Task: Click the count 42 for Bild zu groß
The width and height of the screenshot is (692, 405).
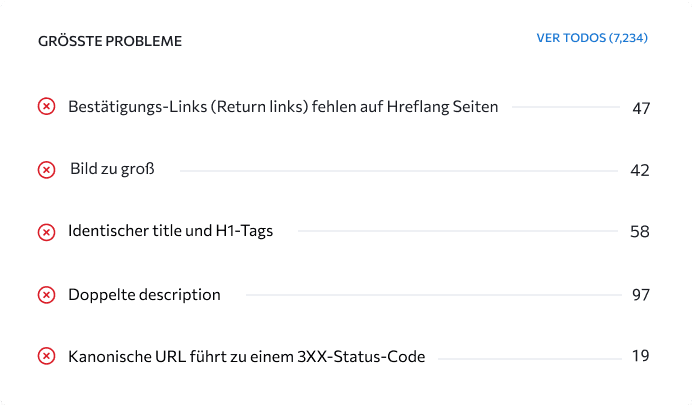Action: (x=640, y=170)
